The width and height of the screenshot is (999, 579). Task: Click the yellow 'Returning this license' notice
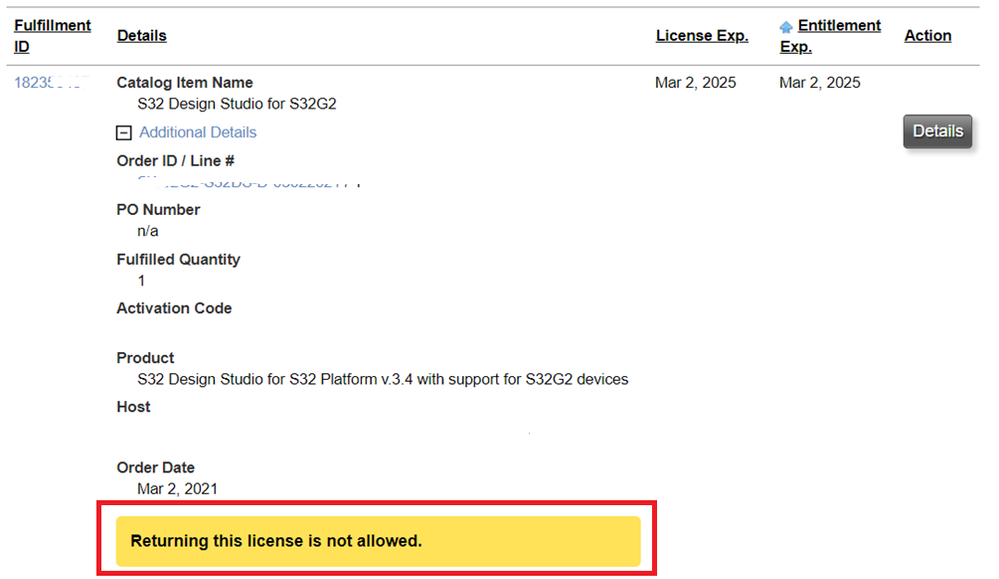tap(378, 542)
